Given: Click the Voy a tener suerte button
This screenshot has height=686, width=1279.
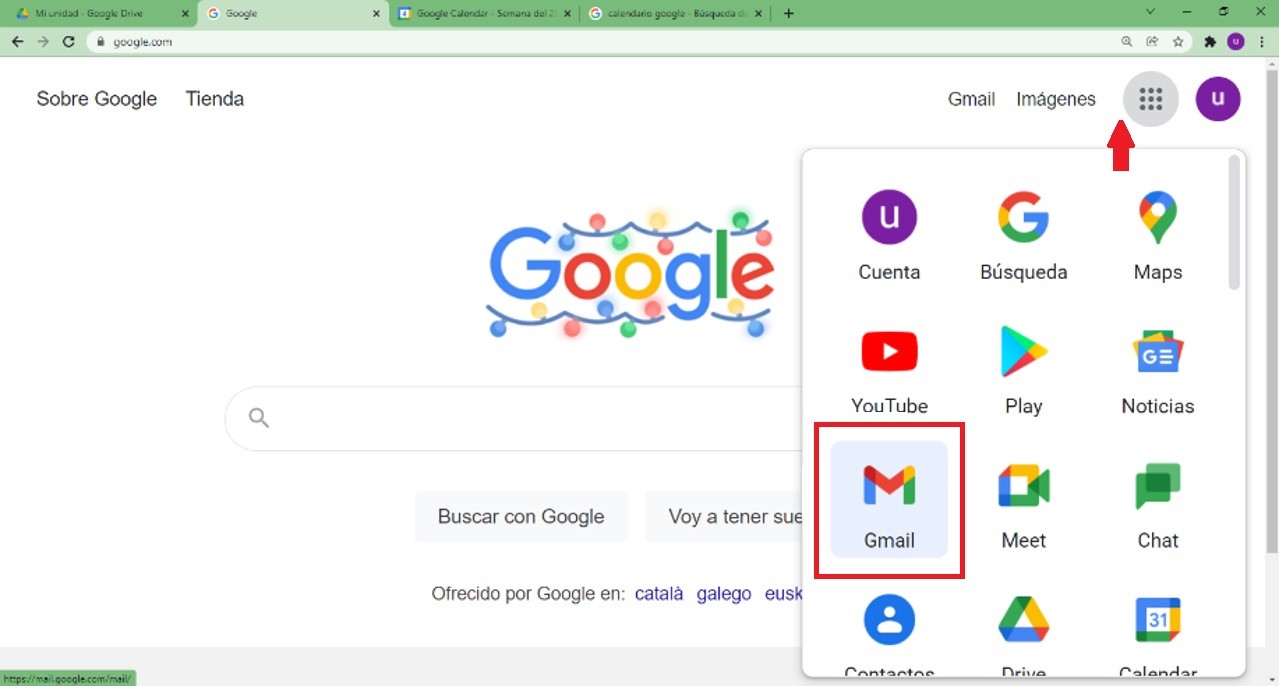Looking at the screenshot, I should coord(724,516).
